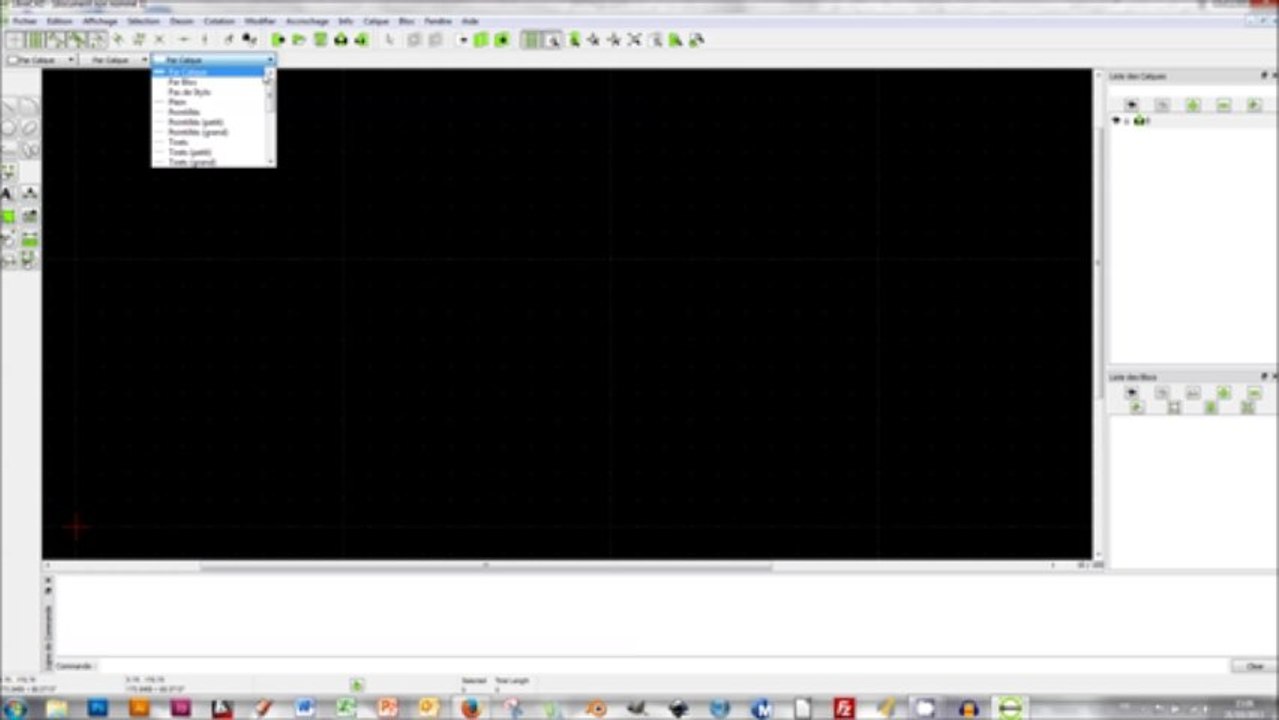Select Pointillés (petit) line type
The height and width of the screenshot is (720, 1279).
(208, 122)
